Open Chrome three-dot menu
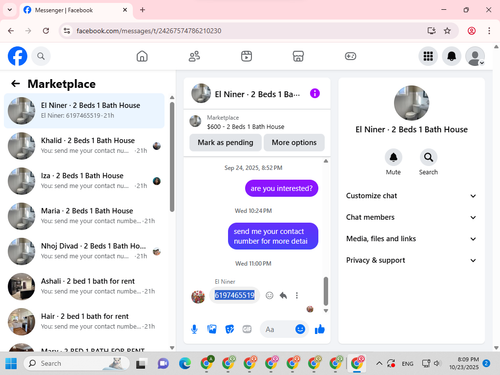500x375 pixels. (x=489, y=31)
